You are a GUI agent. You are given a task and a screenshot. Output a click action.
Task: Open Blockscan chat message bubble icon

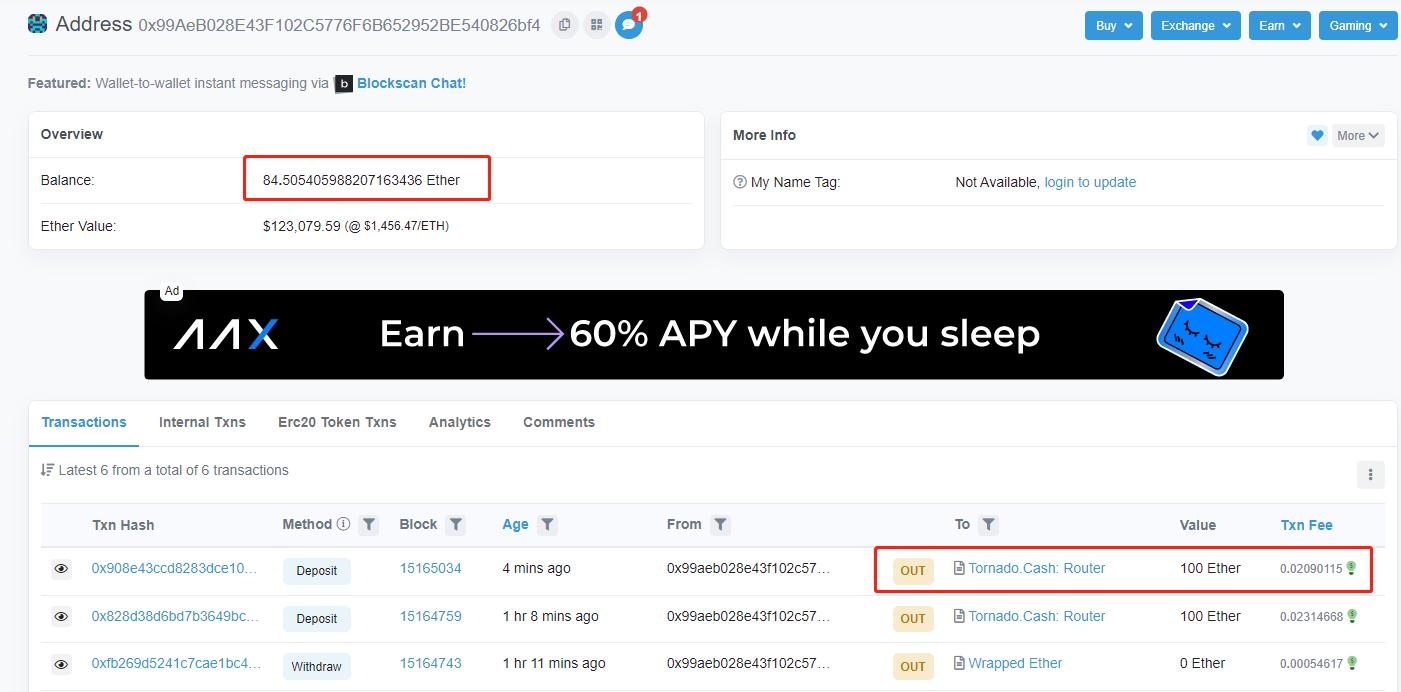tap(629, 25)
